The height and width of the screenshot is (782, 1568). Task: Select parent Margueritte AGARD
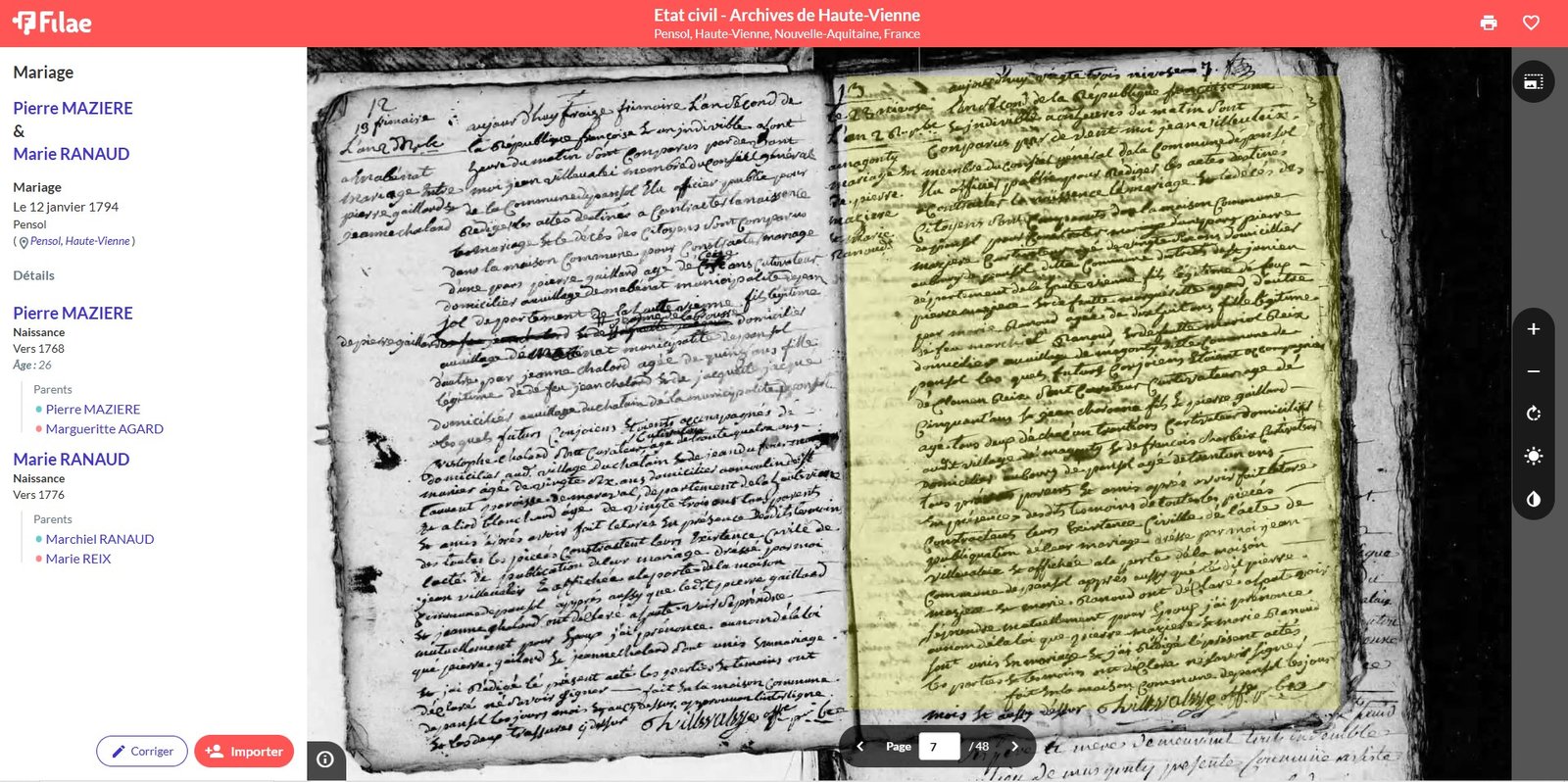pos(104,429)
